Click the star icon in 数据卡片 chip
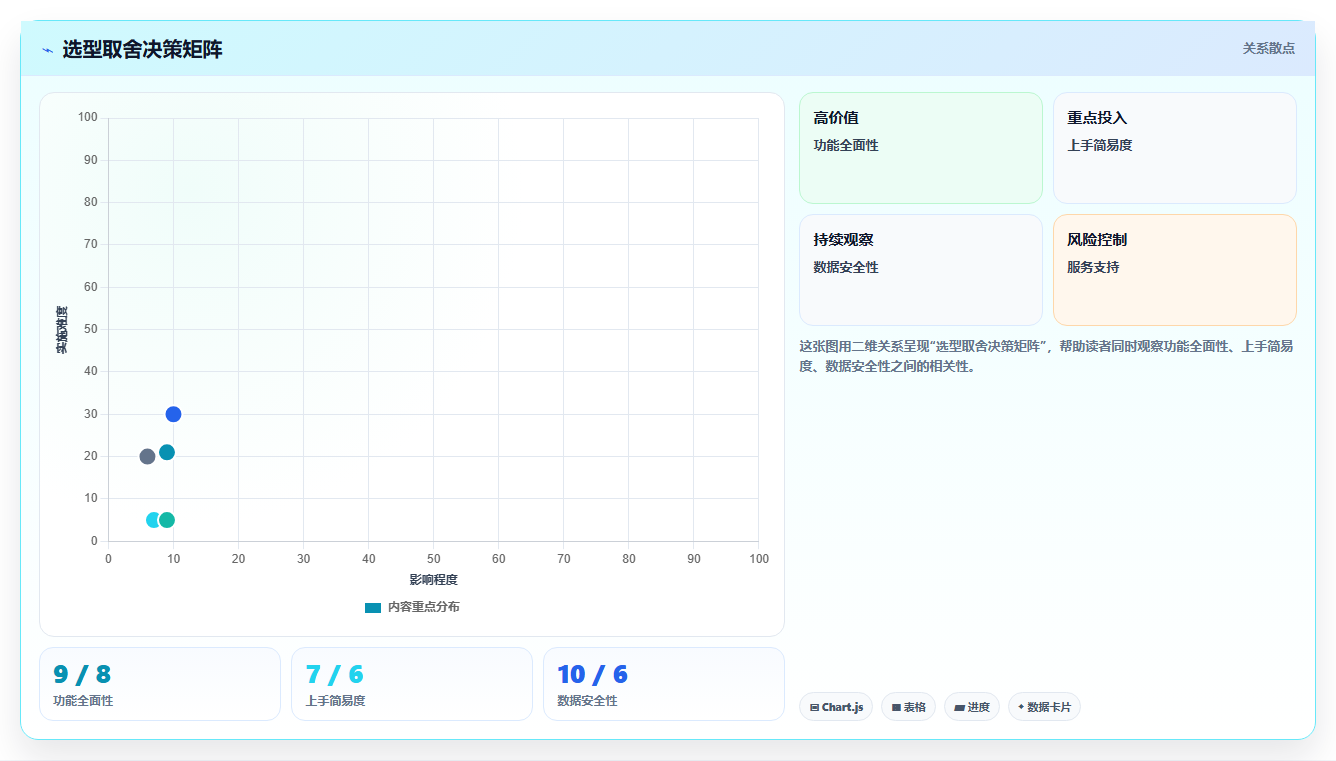This screenshot has width=1336, height=761. pos(1021,707)
